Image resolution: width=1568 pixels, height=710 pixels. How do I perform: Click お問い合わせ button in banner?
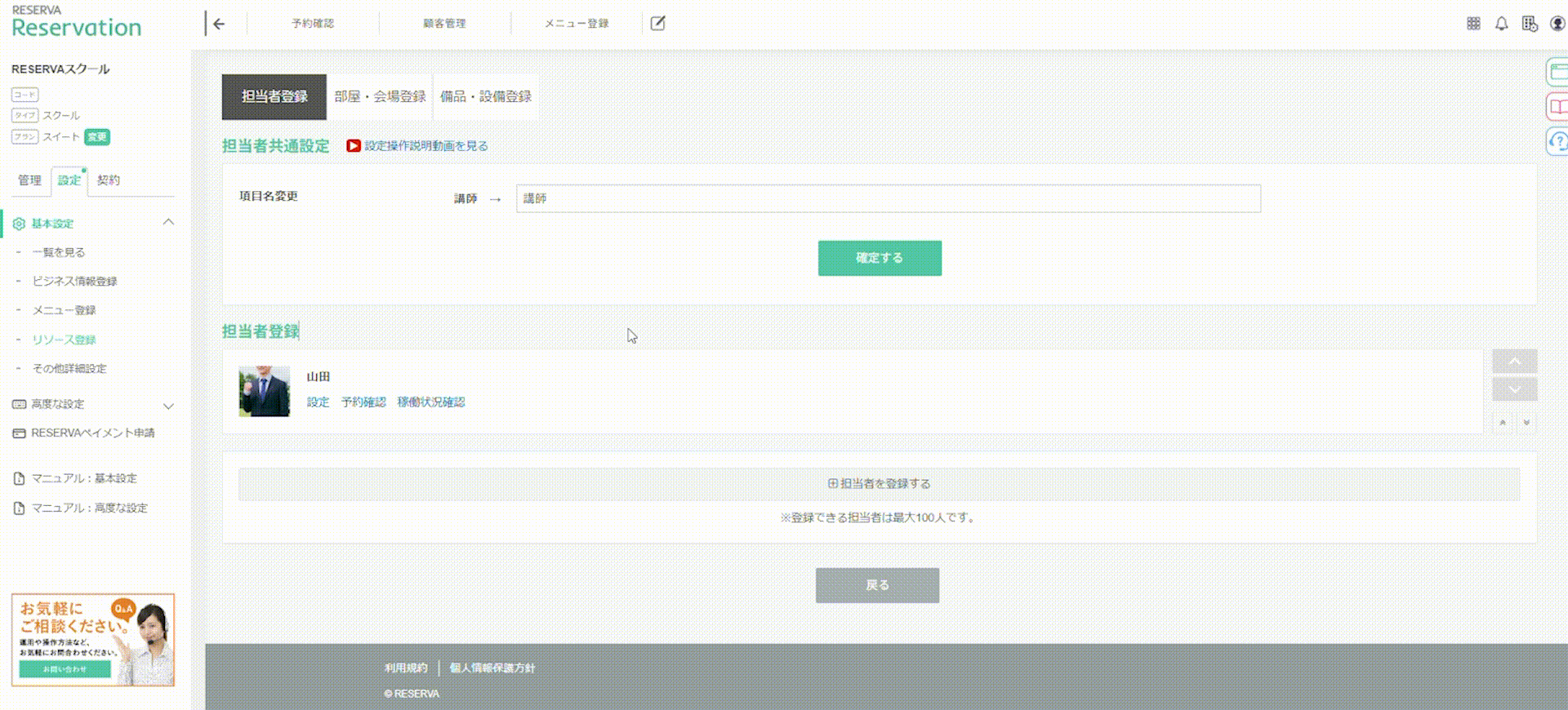65,669
